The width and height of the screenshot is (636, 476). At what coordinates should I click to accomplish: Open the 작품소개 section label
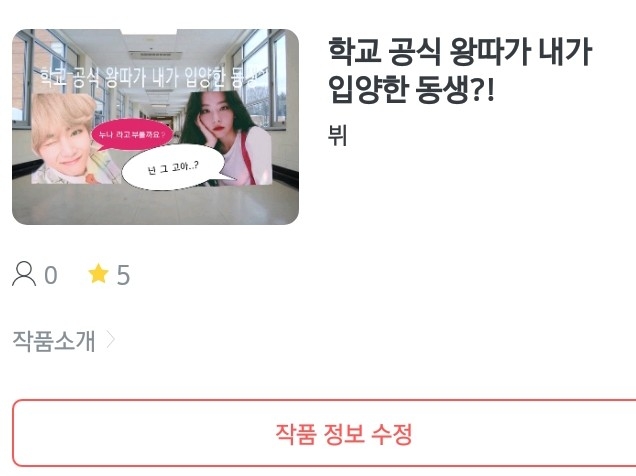(54, 341)
